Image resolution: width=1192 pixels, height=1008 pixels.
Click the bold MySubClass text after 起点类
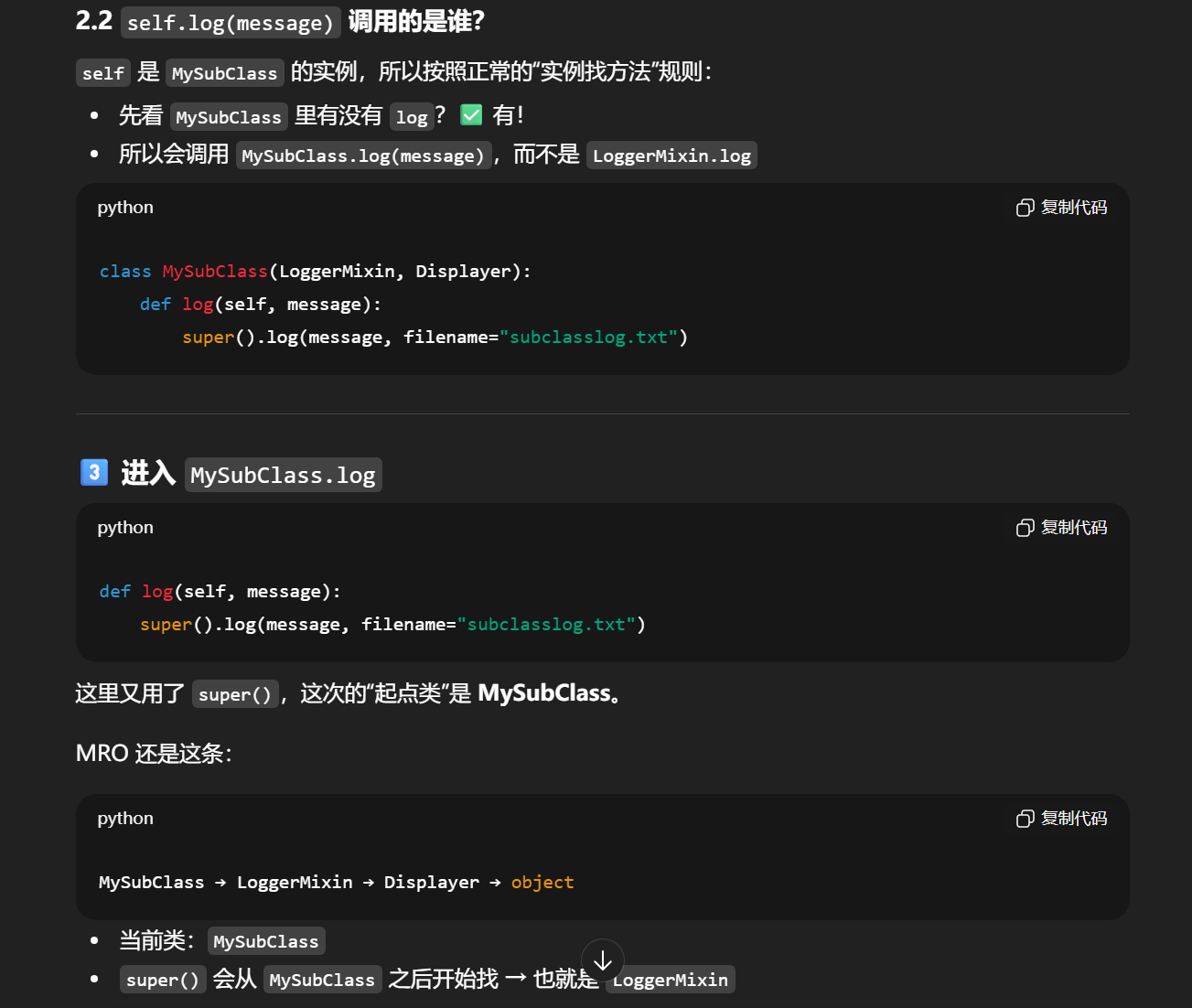543,693
